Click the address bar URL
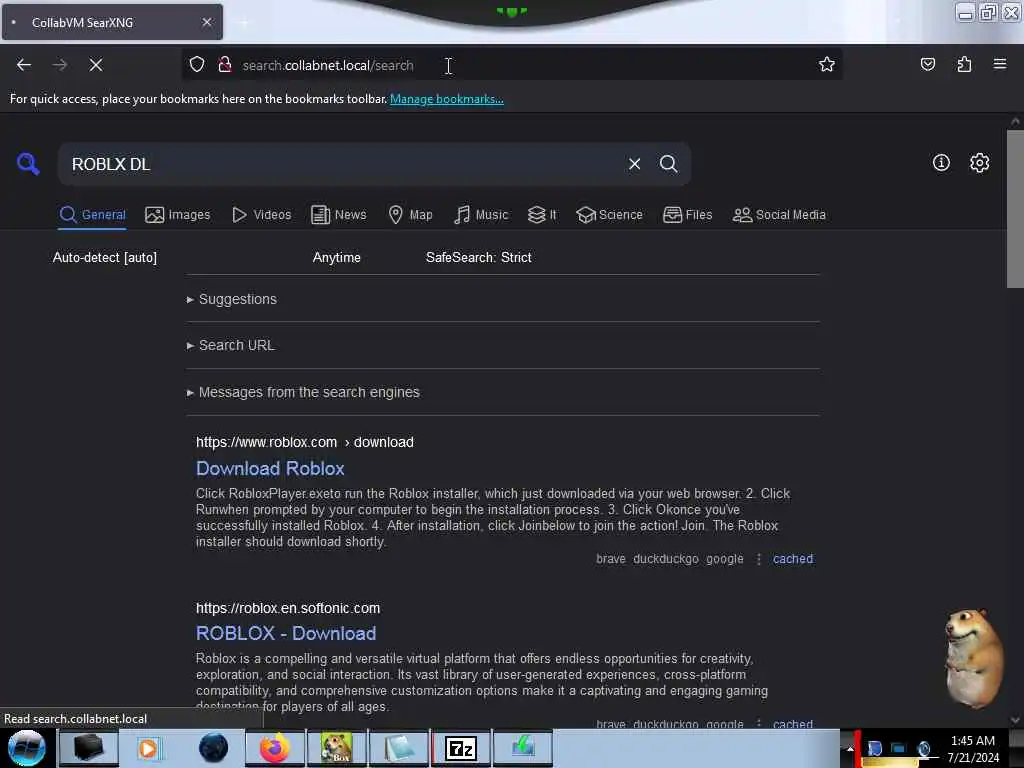Image resolution: width=1024 pixels, height=768 pixels. point(328,65)
